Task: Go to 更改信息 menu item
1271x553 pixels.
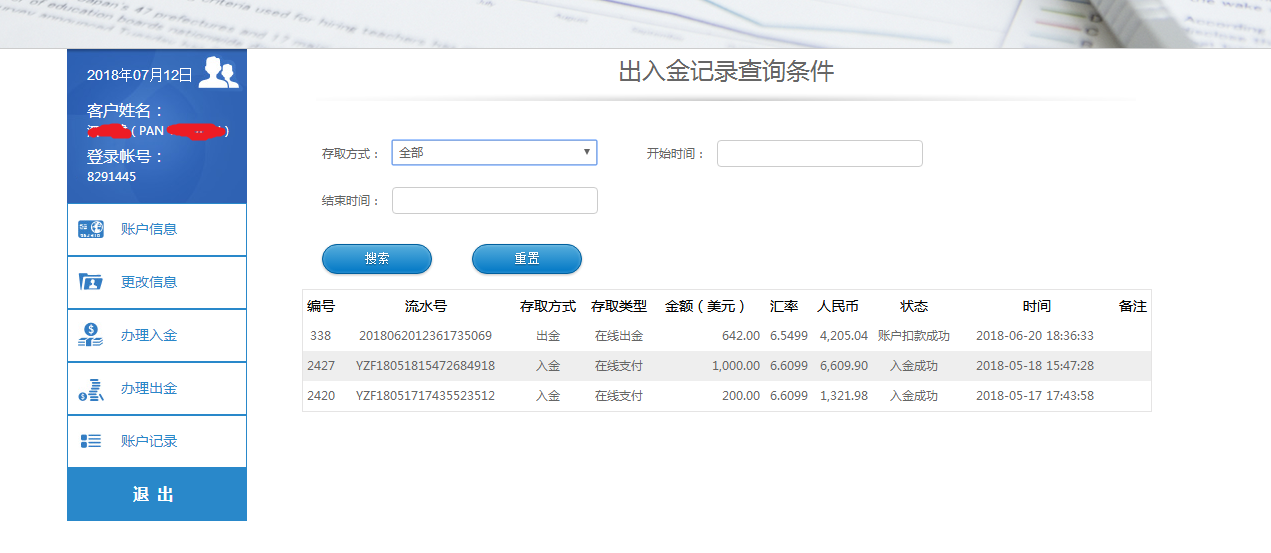Action: [x=149, y=282]
